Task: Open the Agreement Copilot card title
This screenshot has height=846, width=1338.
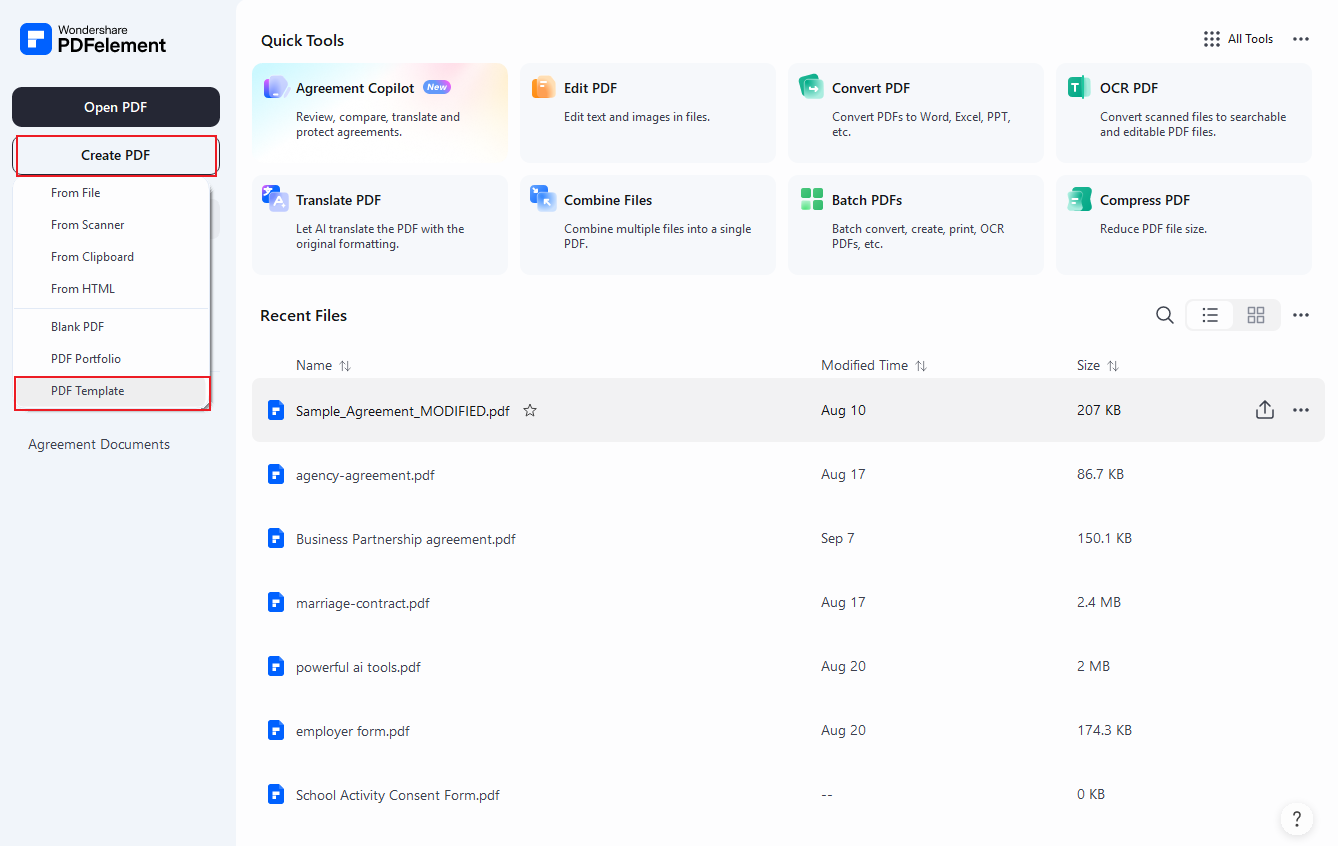Action: 355,88
